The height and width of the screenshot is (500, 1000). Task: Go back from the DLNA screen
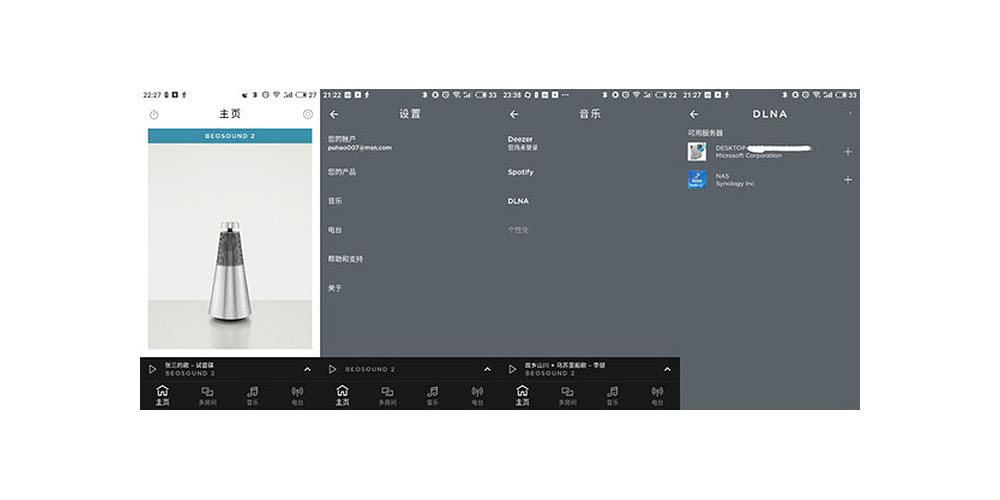coord(694,115)
